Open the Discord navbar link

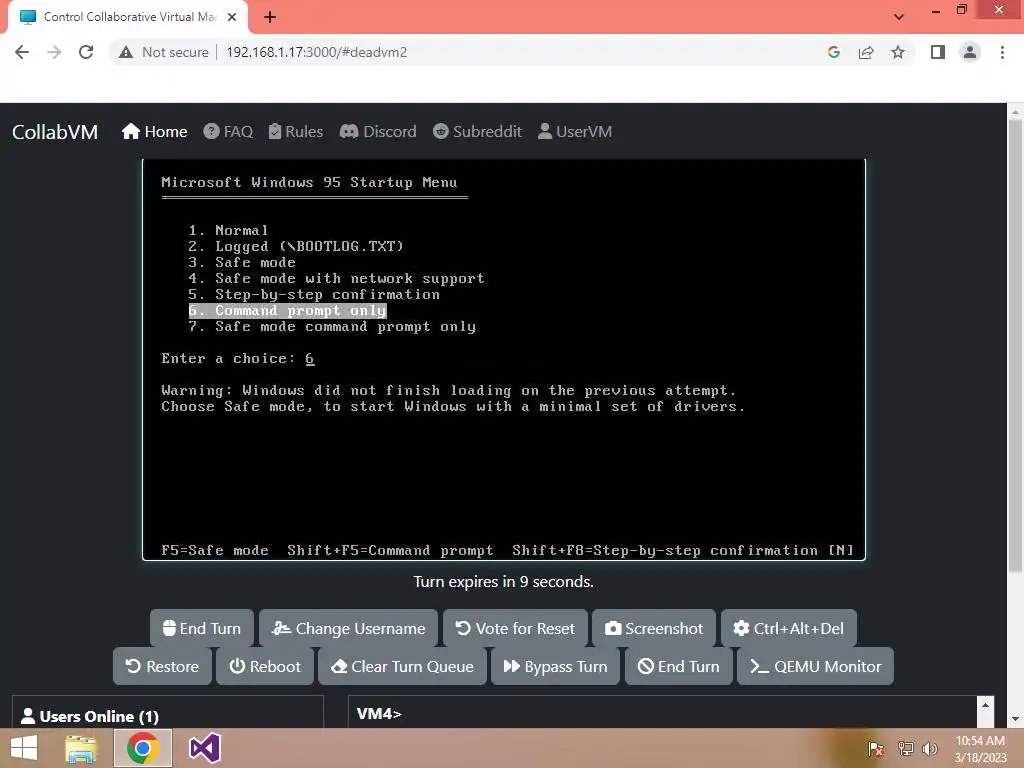[x=378, y=132]
